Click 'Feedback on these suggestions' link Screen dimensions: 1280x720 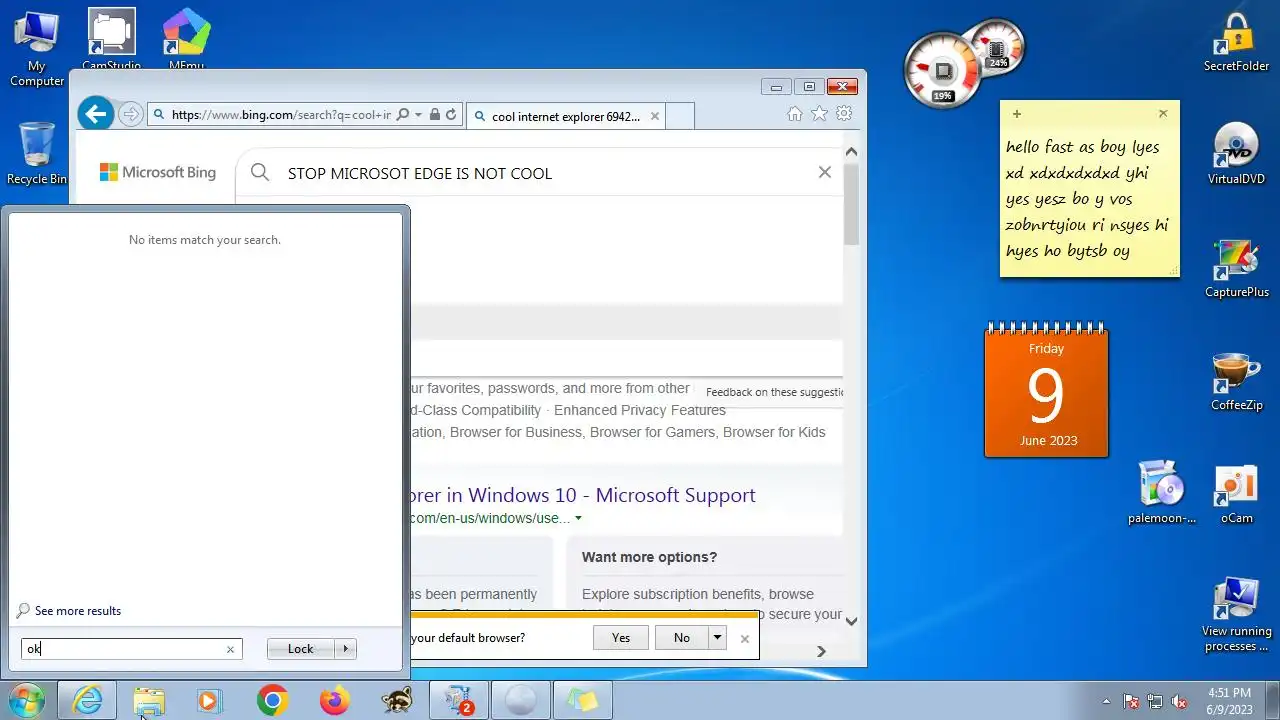(774, 392)
